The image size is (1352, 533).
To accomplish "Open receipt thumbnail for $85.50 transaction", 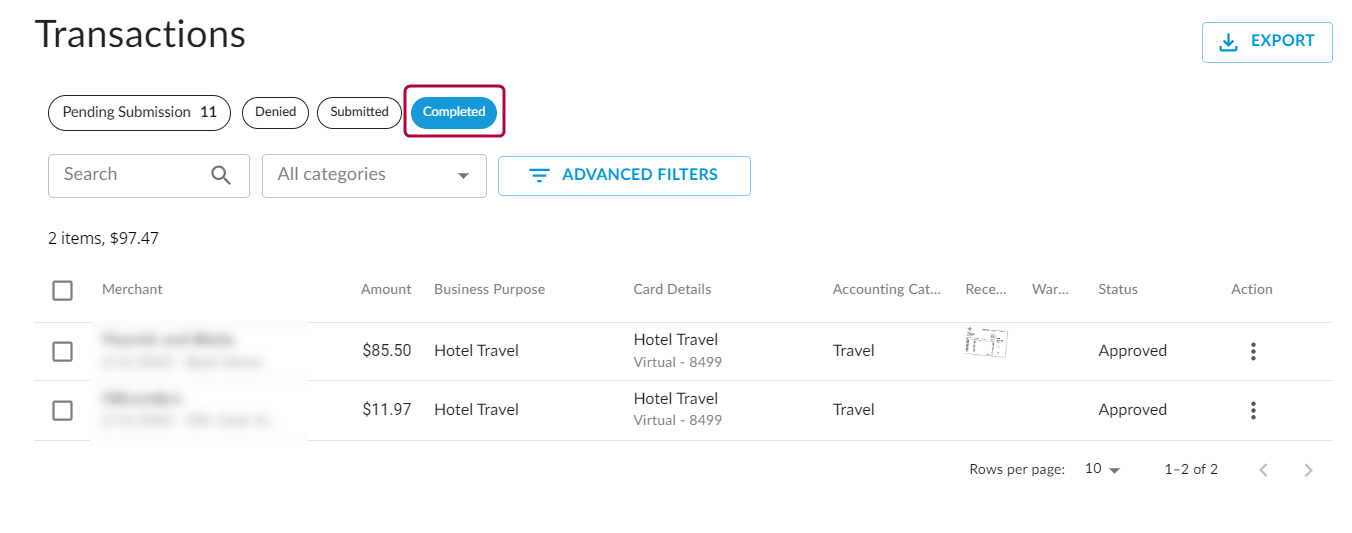I will 986,342.
